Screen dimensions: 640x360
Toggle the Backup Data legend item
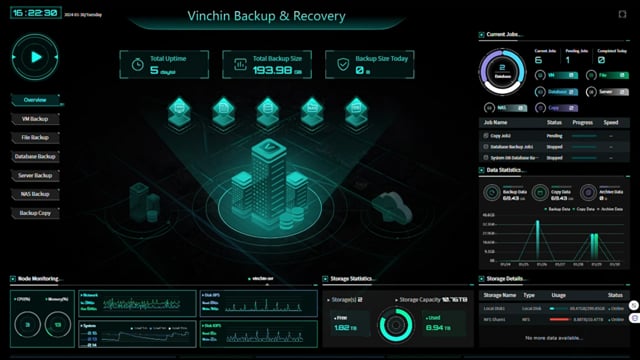pyautogui.click(x=558, y=209)
